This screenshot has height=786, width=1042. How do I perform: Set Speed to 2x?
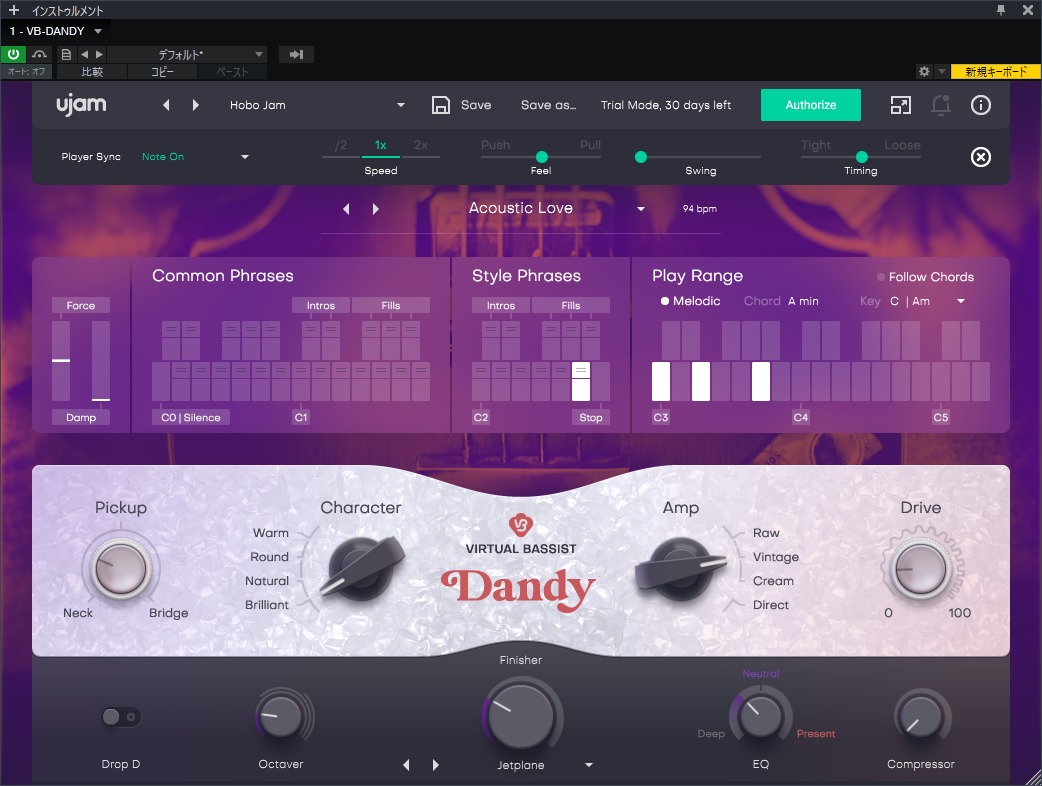point(421,145)
